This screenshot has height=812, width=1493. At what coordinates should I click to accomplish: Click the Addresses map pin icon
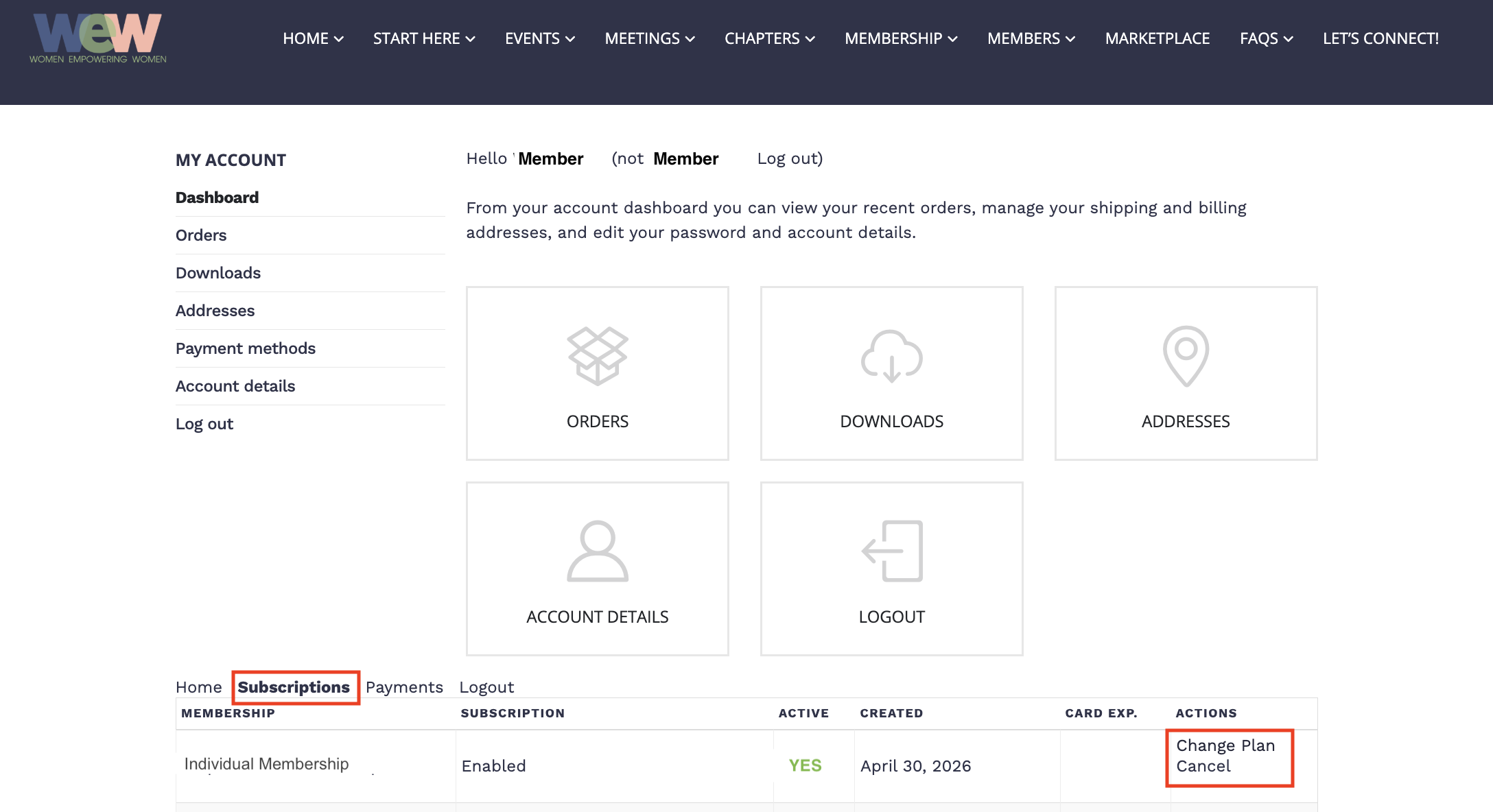[x=1186, y=356]
